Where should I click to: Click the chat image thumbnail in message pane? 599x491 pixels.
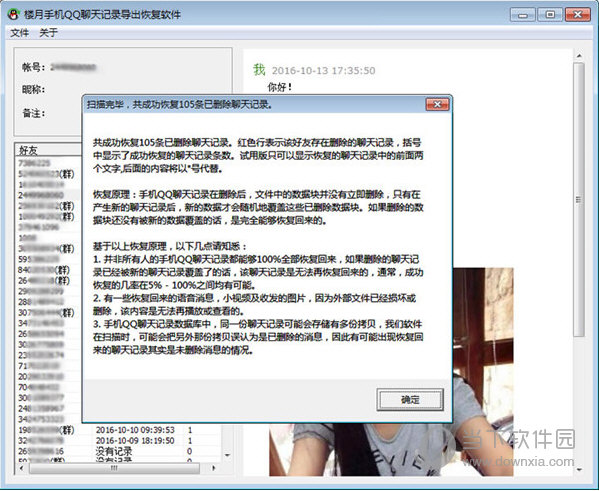click(x=391, y=372)
